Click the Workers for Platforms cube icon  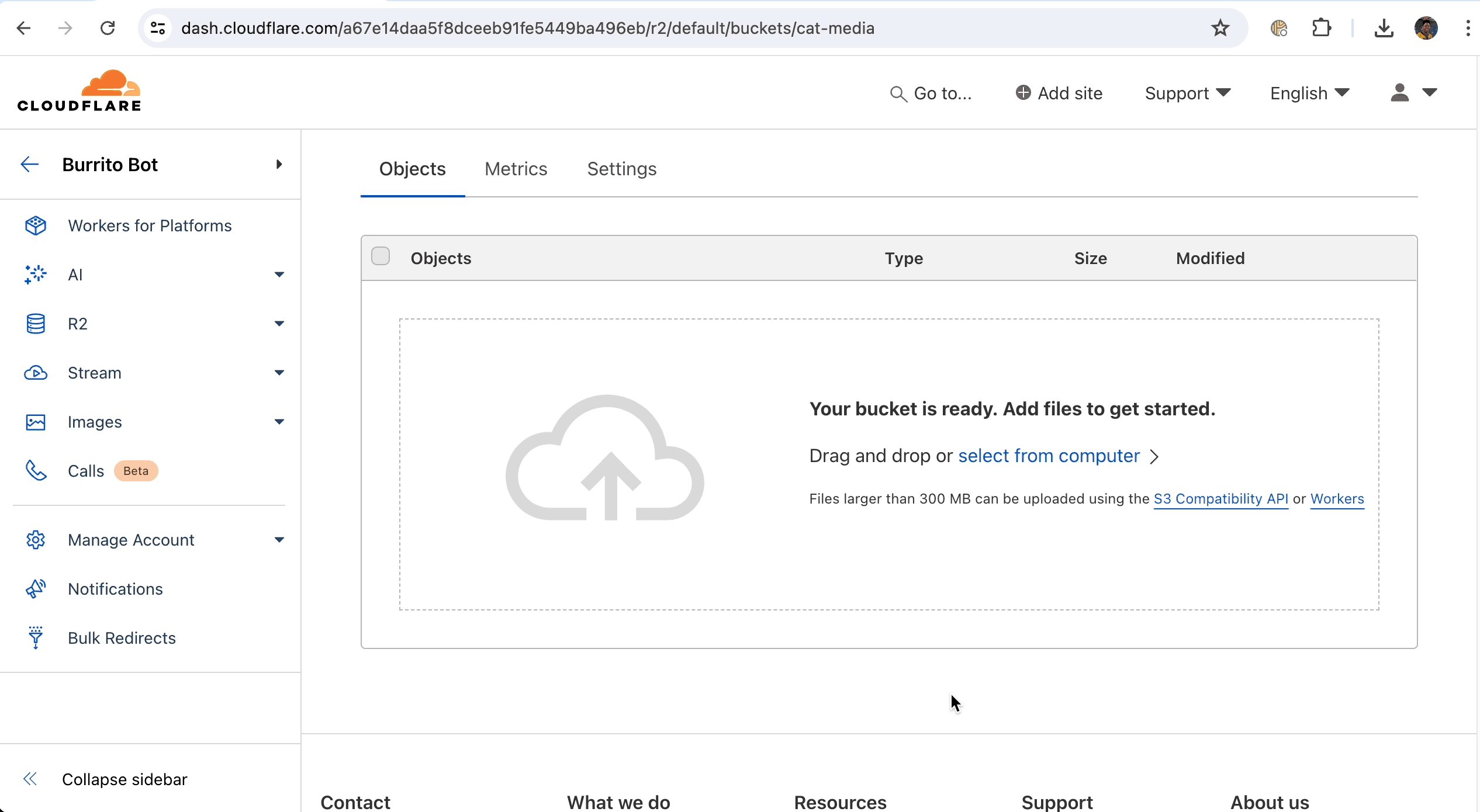tap(36, 225)
